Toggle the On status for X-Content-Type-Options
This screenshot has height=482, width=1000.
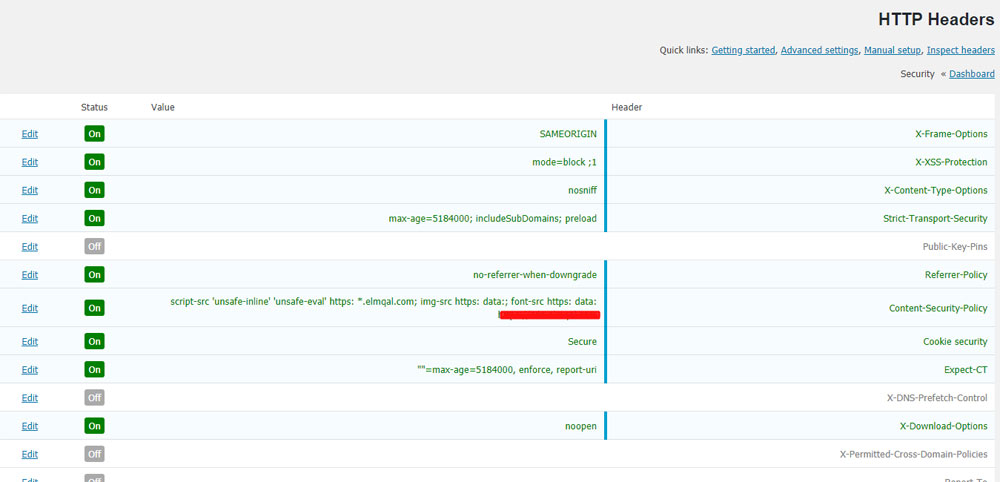pos(94,190)
